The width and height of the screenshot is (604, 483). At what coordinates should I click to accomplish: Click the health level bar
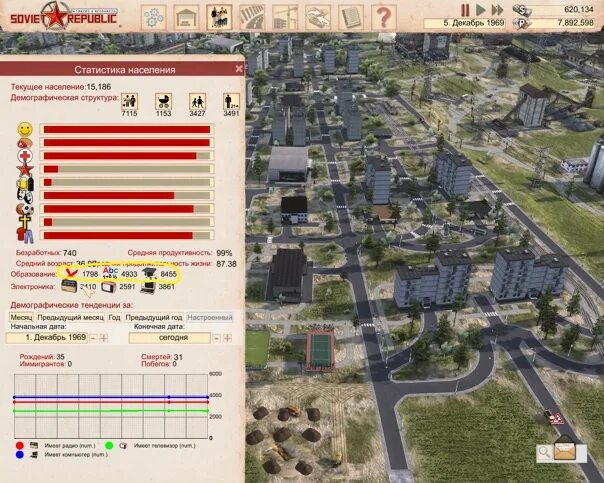pos(127,156)
